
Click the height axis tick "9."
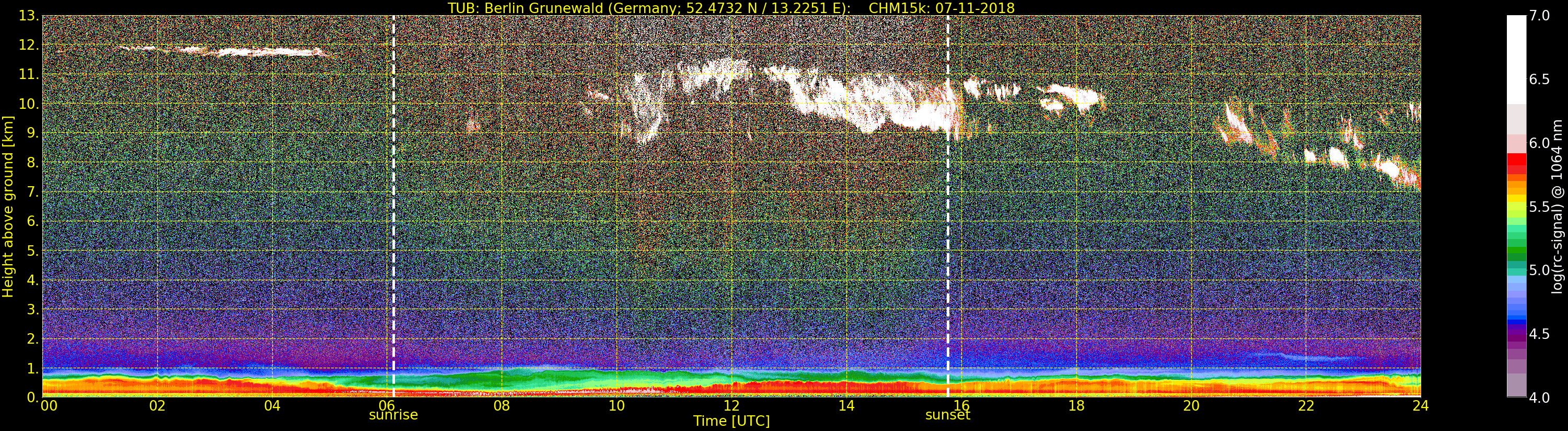coord(33,133)
